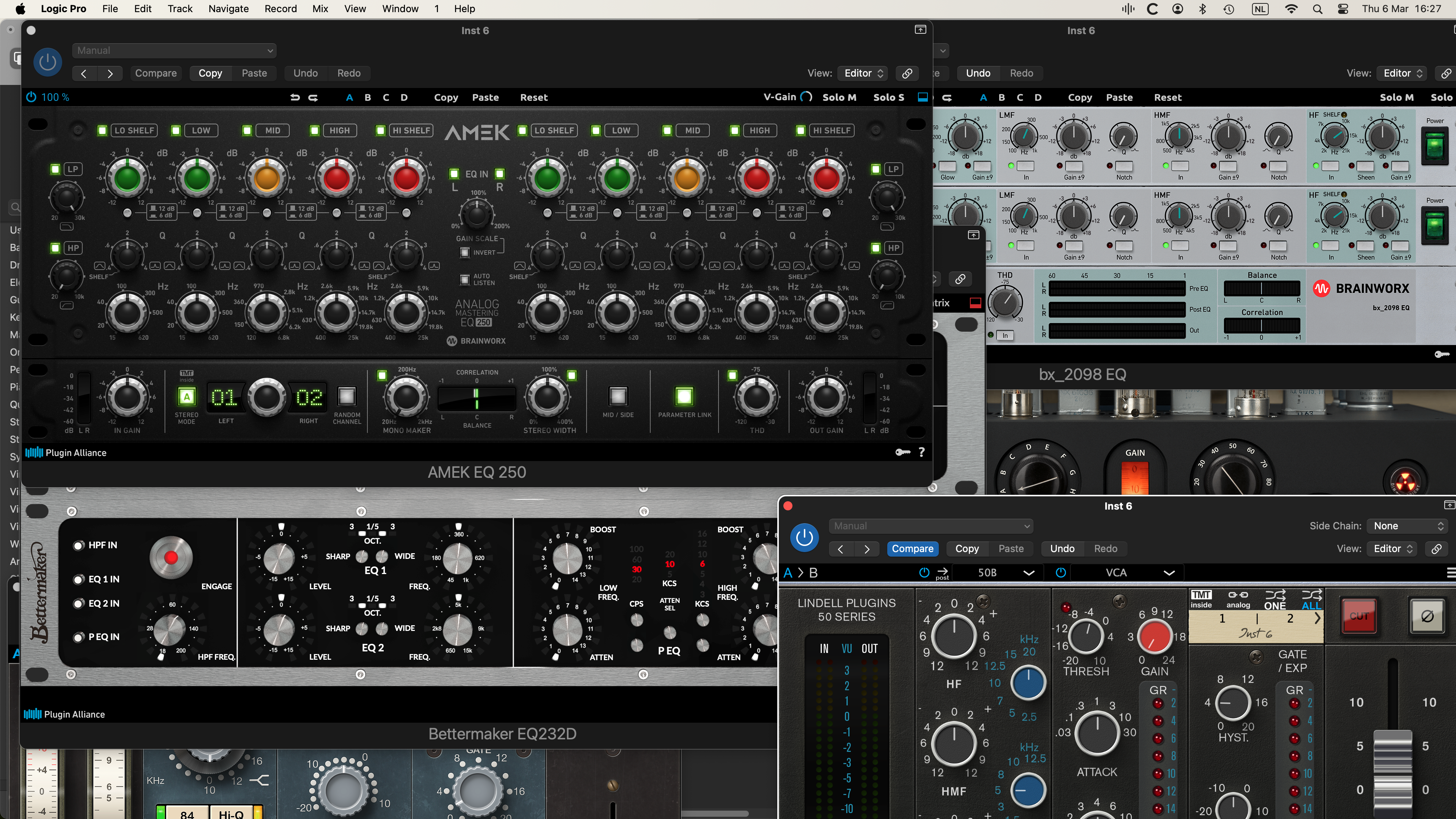Click the Bettermaker red ENGAGE button
The image size is (1456, 819).
tap(171, 557)
